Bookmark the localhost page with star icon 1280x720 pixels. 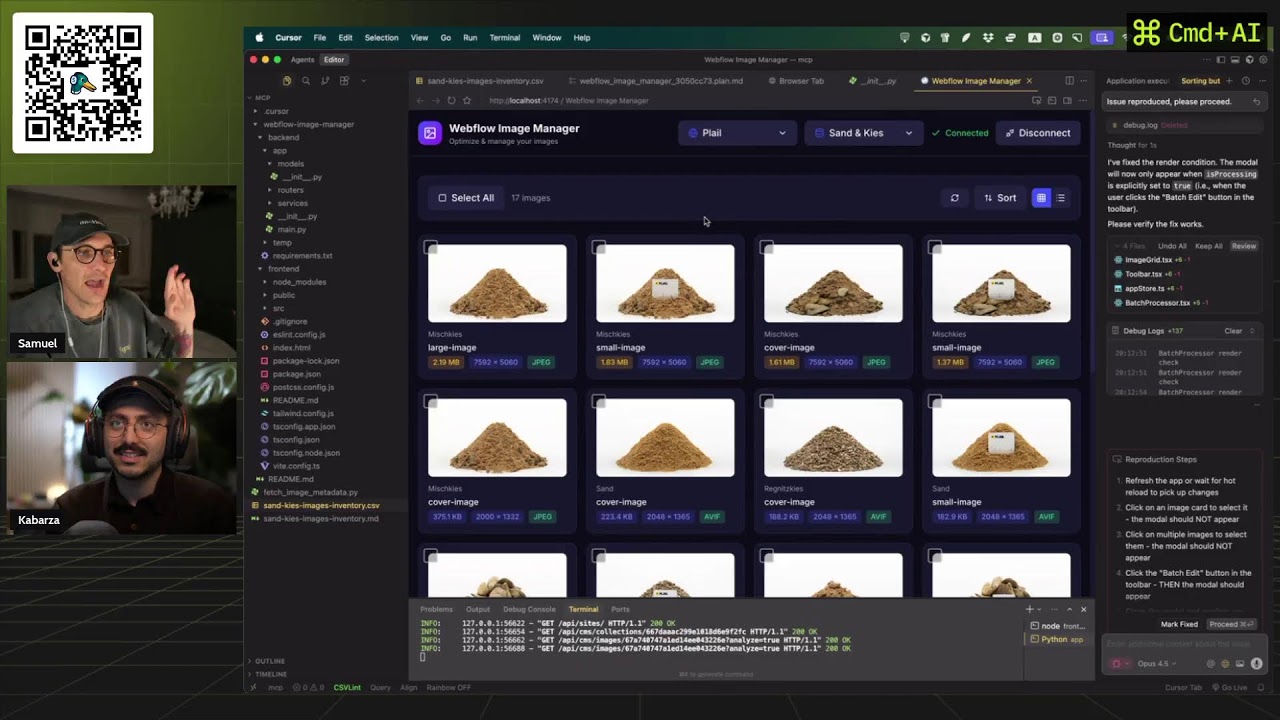pos(466,100)
